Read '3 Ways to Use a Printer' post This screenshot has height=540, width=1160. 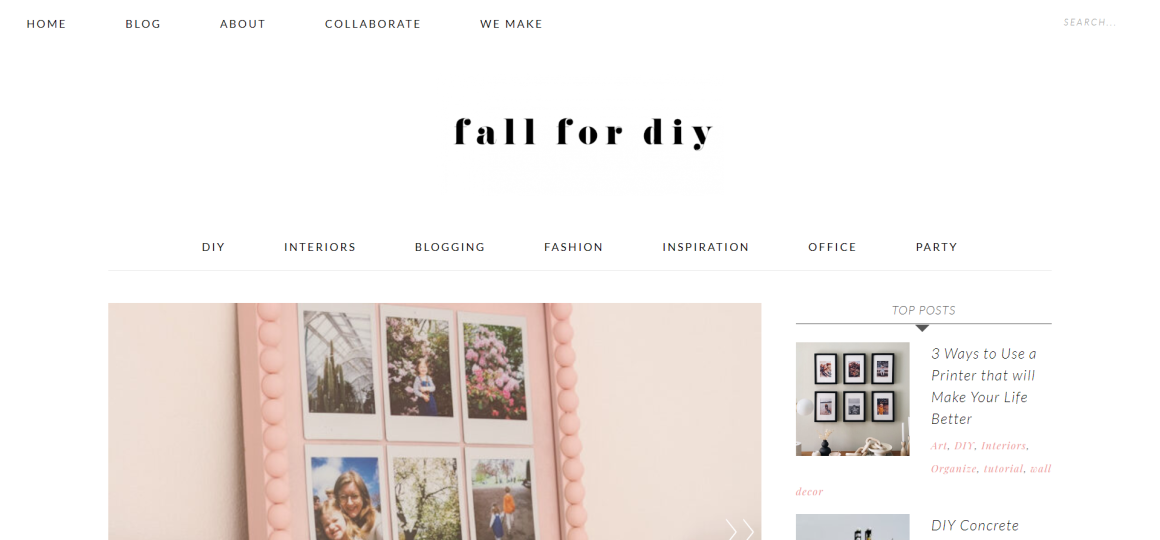pos(984,386)
